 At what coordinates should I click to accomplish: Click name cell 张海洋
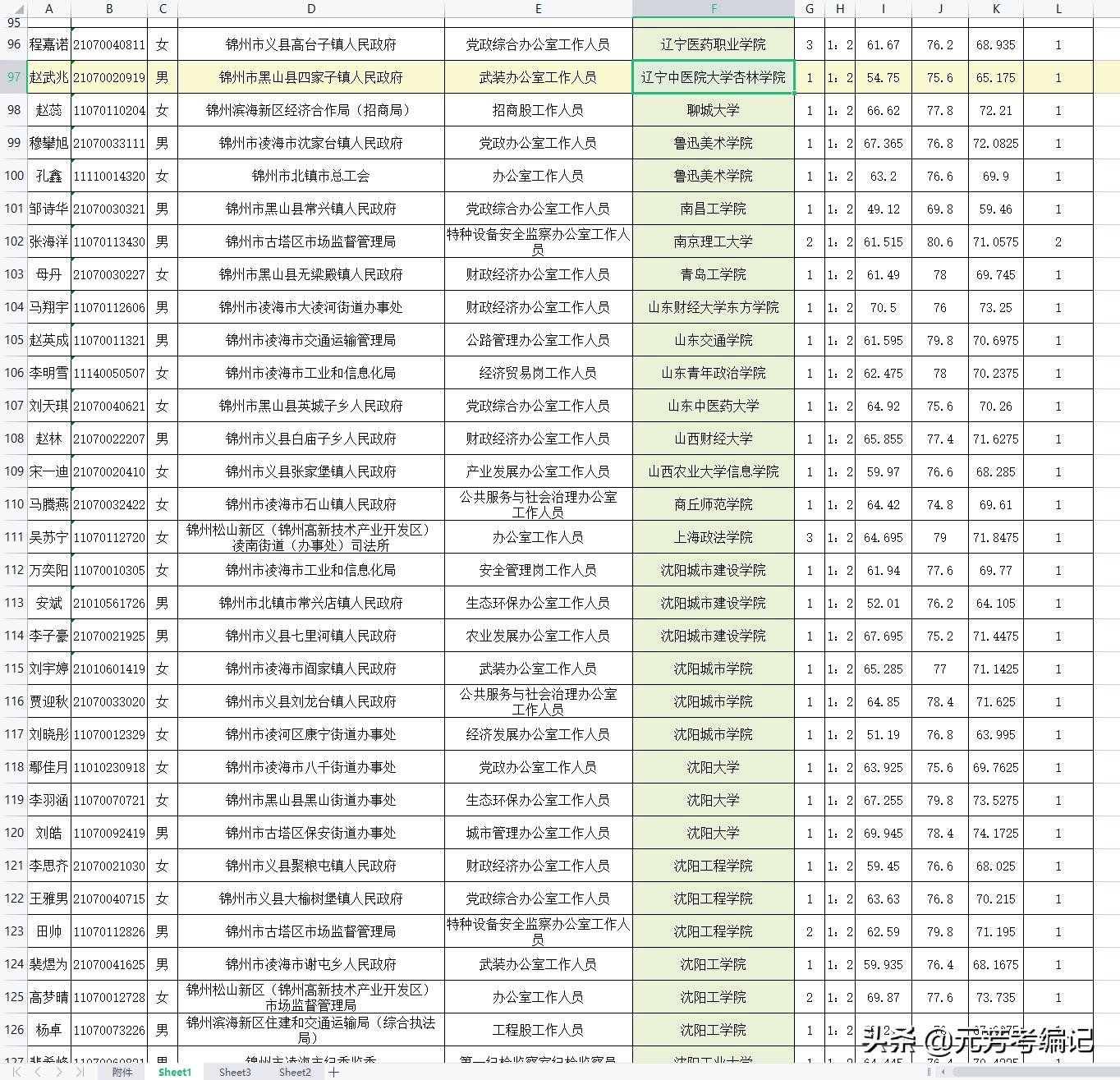pyautogui.click(x=49, y=241)
